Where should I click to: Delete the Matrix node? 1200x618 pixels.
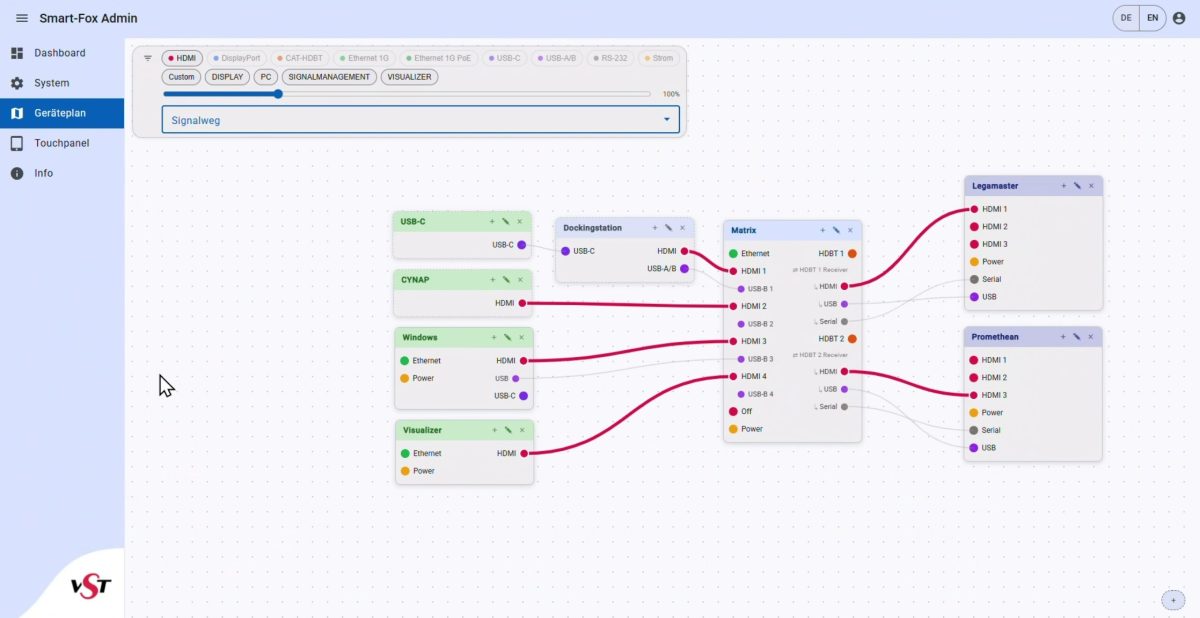coord(850,230)
